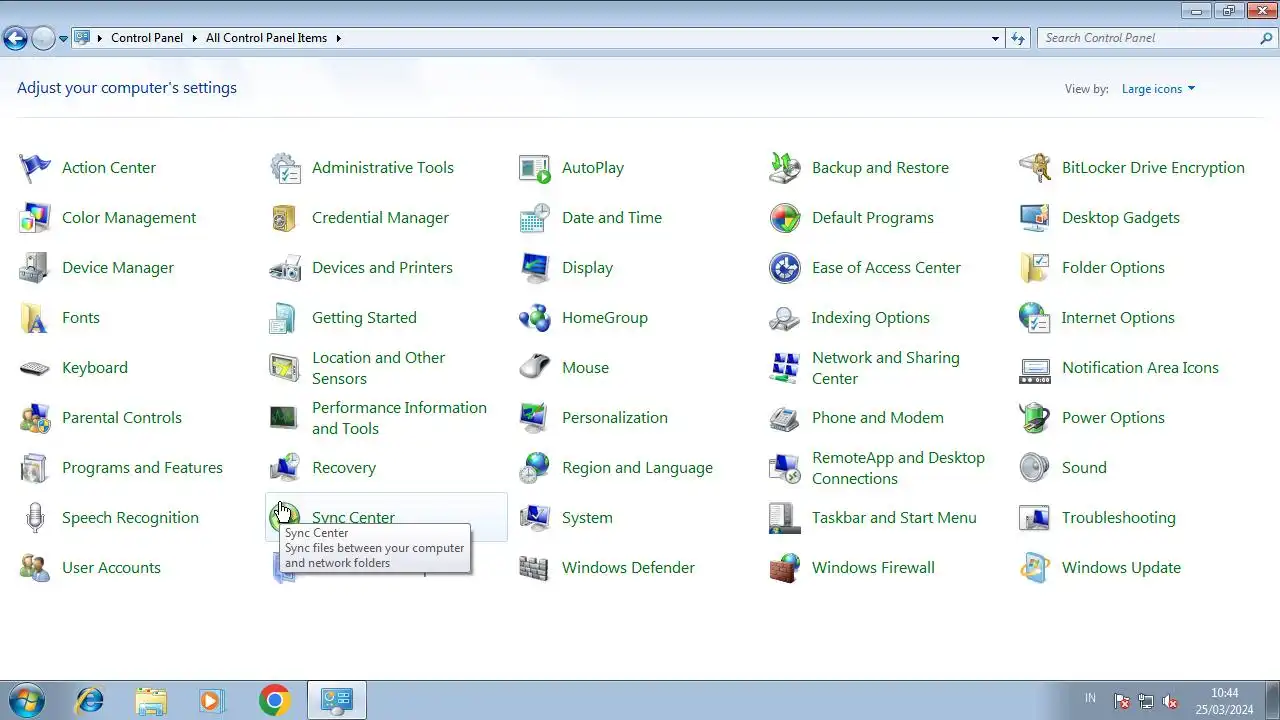The image size is (1280, 720).
Task: Open the Speech Recognition microphone icon
Action: point(35,518)
